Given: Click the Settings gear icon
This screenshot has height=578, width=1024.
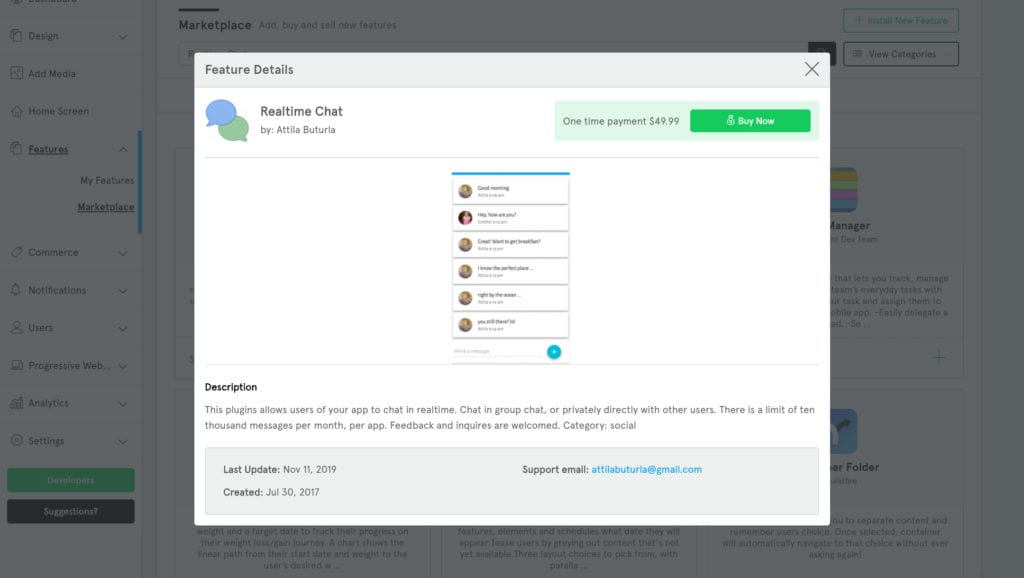Looking at the screenshot, I should tap(16, 441).
